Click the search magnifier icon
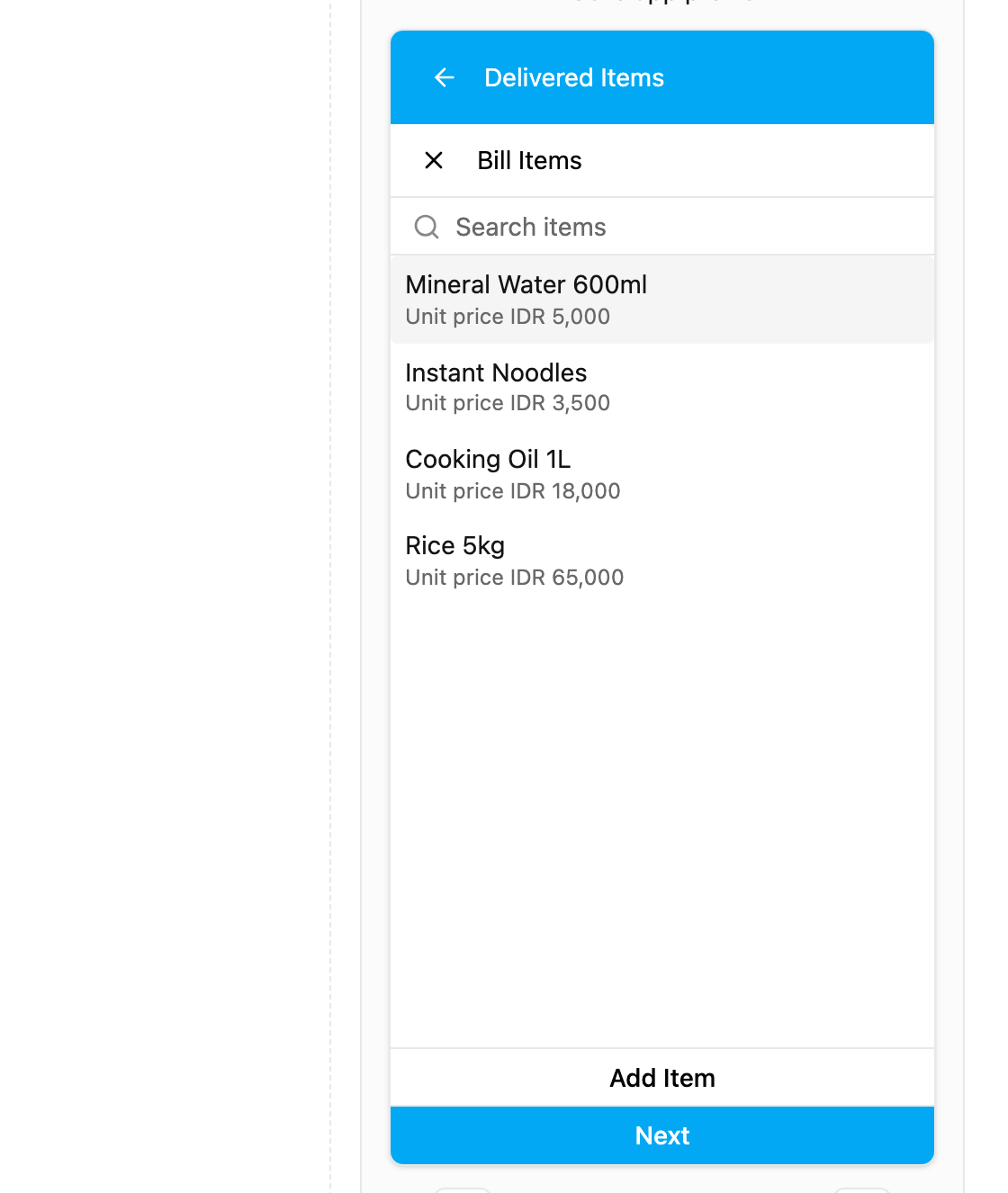1008x1193 pixels. 427,227
